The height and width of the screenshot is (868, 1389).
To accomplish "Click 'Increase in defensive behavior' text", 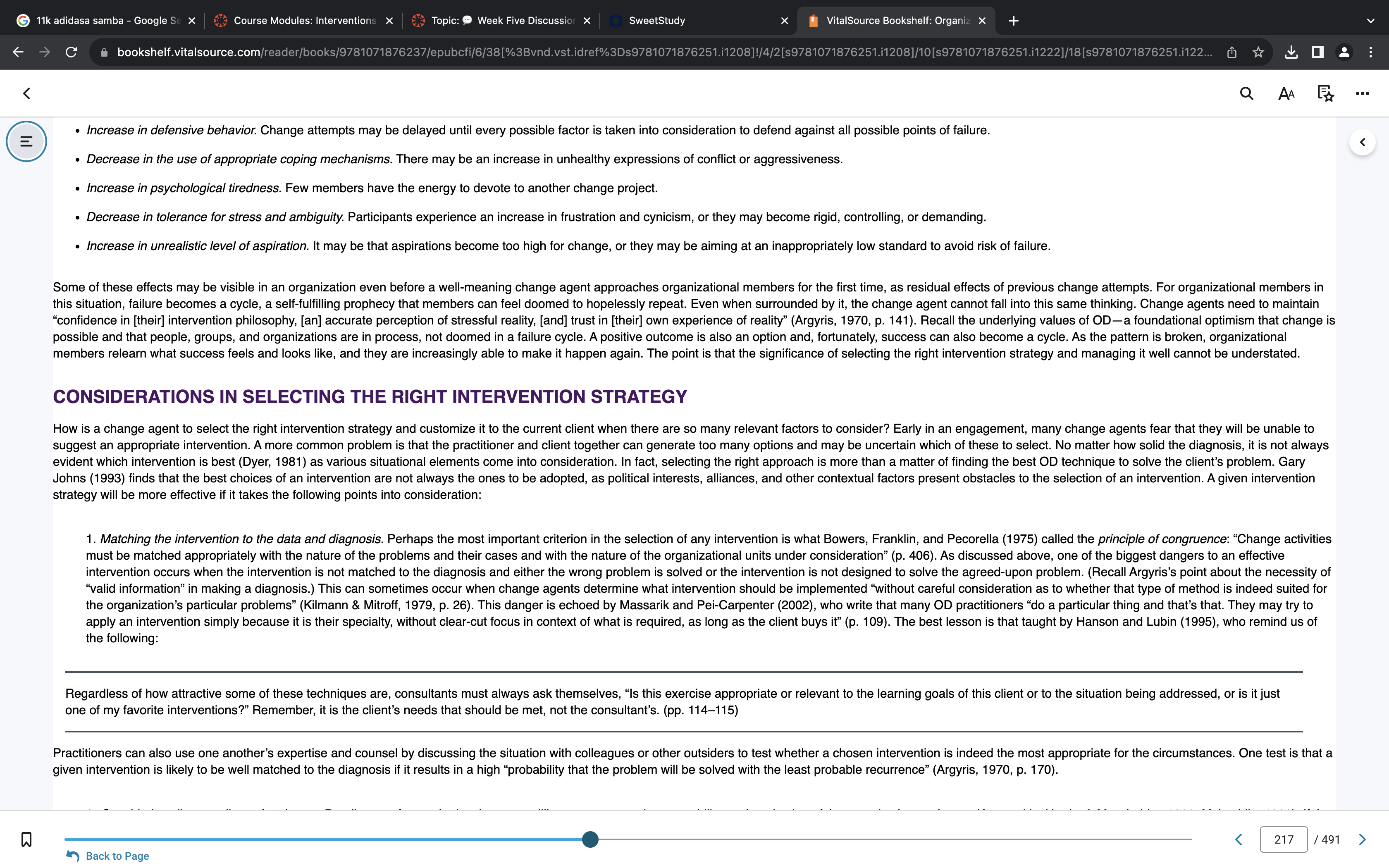I will (172, 130).
